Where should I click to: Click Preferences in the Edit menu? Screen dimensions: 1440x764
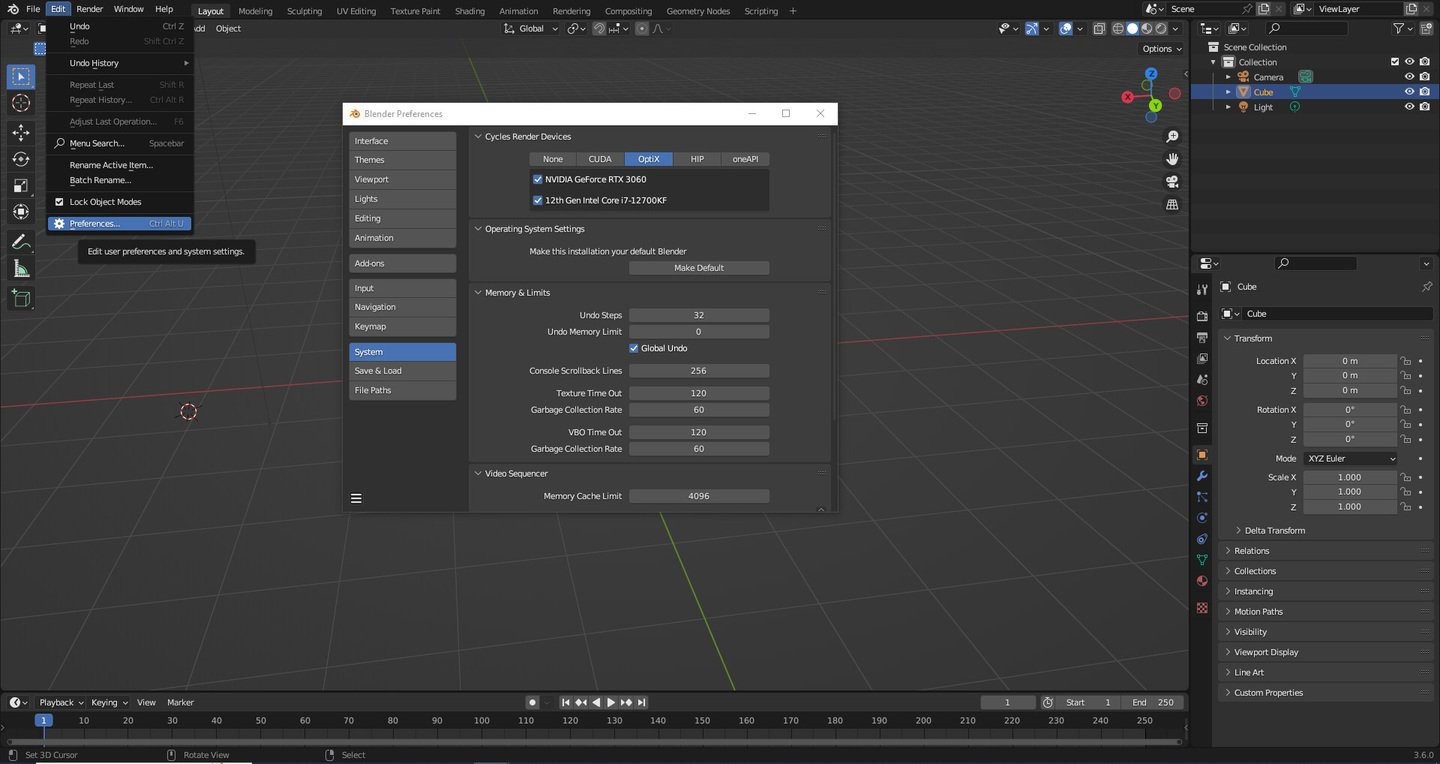click(95, 224)
